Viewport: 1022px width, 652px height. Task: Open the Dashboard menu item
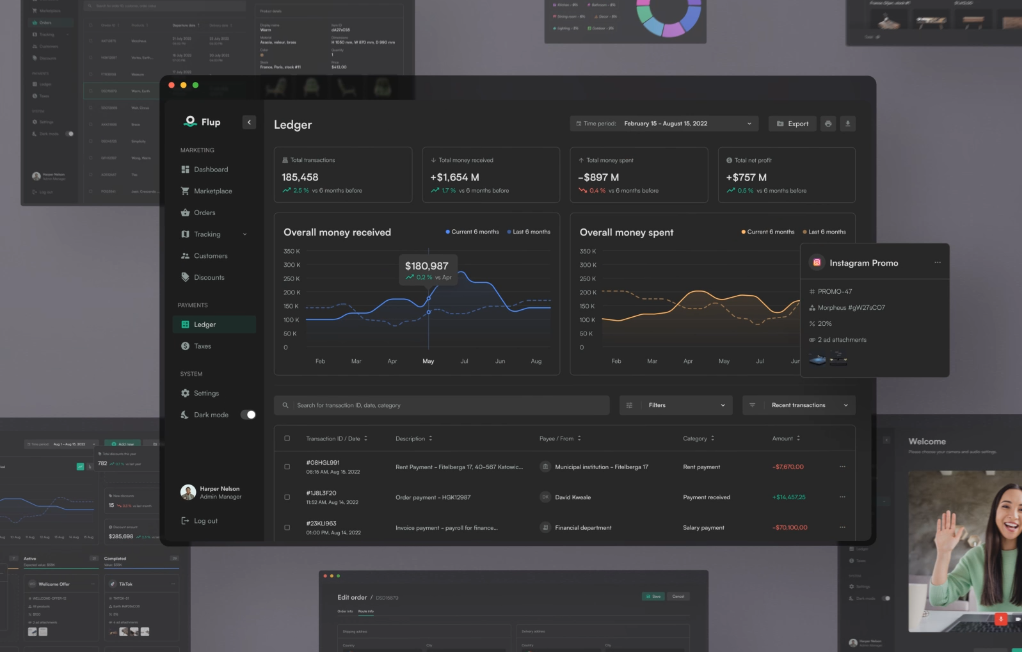point(210,169)
